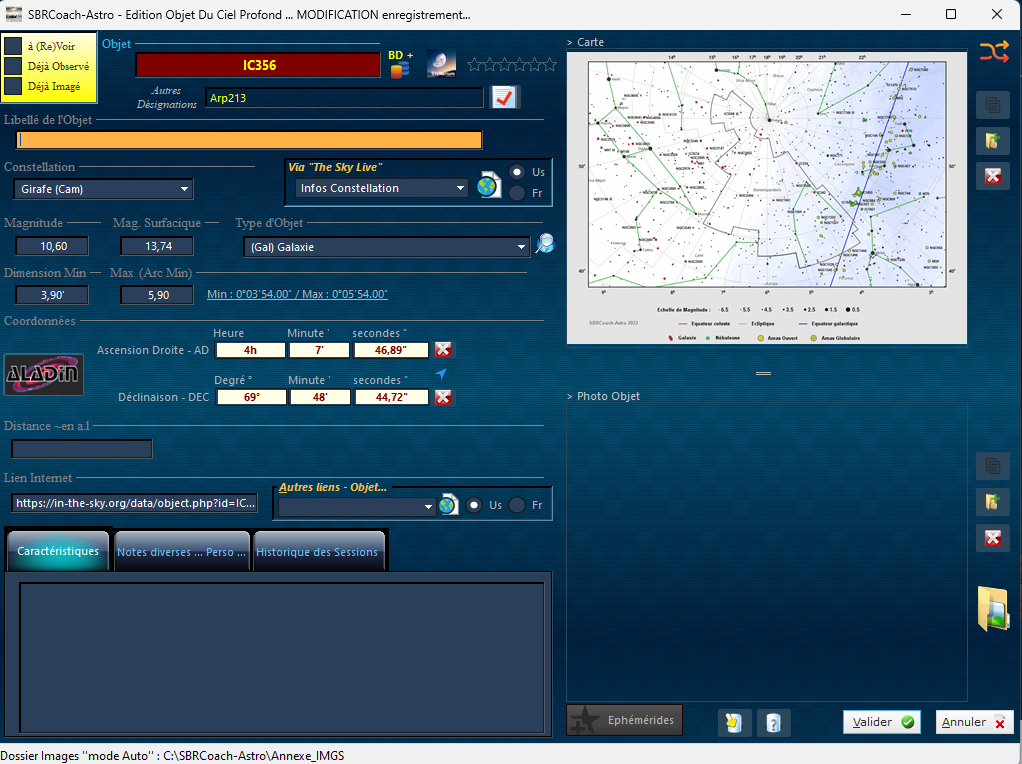Clear the Déclinaison coordinates
Viewport: 1022px width, 764px height.
443,397
